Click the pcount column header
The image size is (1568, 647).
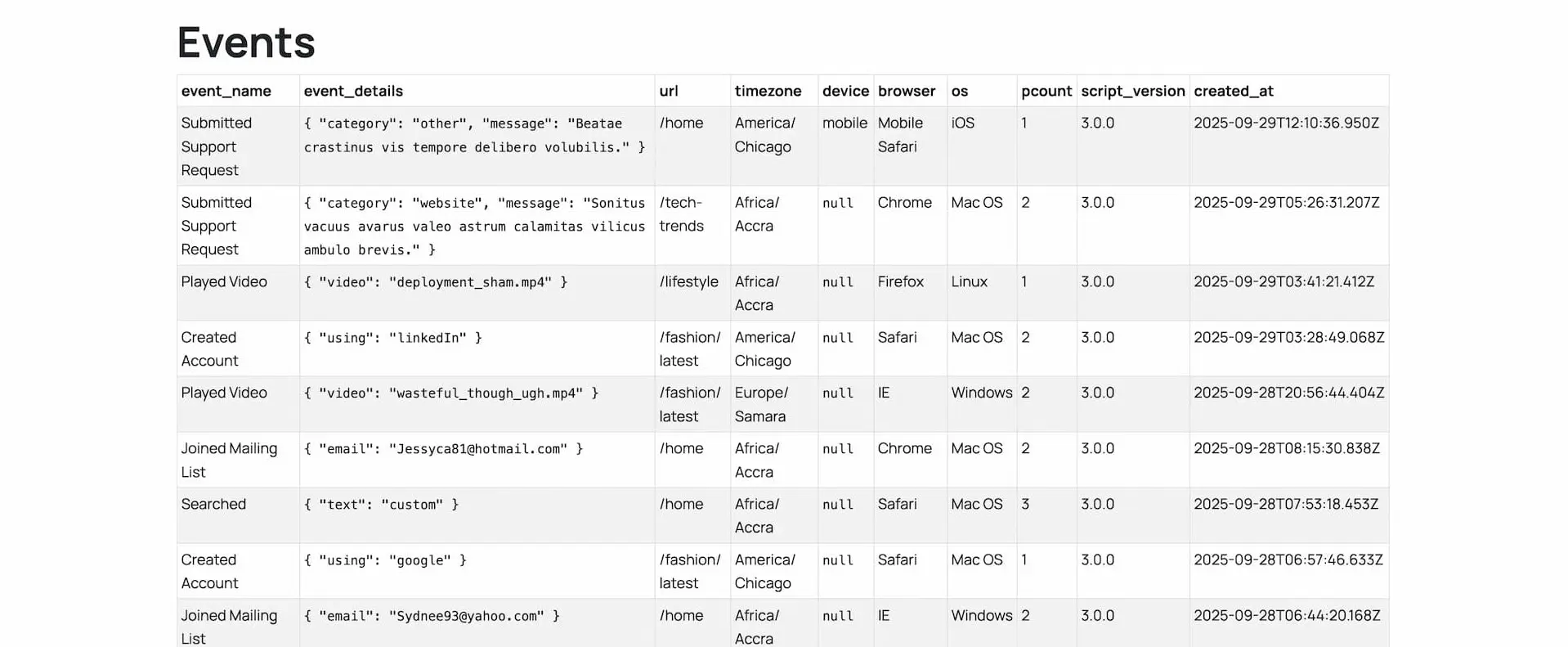[1046, 91]
